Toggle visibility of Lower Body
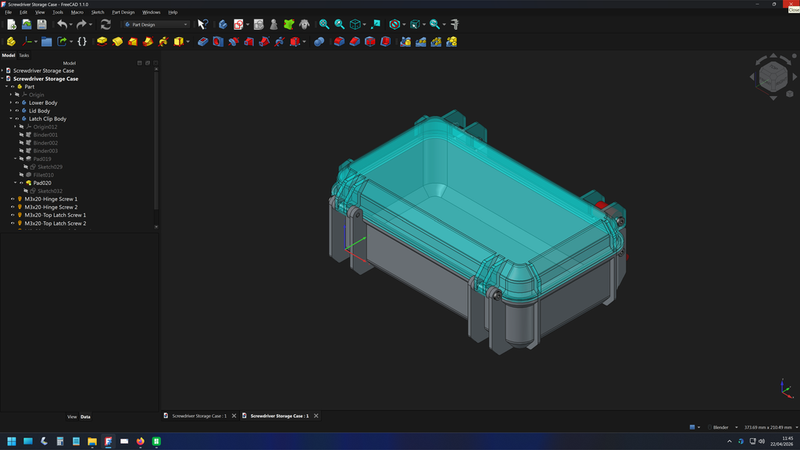The height and width of the screenshot is (450, 800). click(x=17, y=103)
